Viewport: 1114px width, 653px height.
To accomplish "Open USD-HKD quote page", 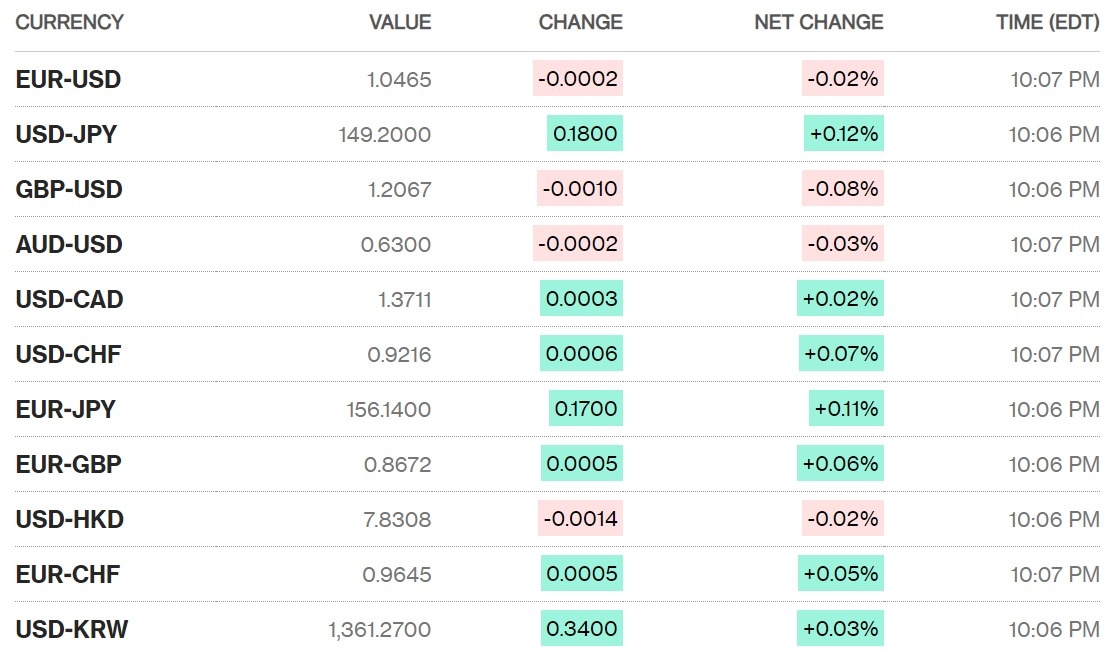I will pyautogui.click(x=69, y=520).
